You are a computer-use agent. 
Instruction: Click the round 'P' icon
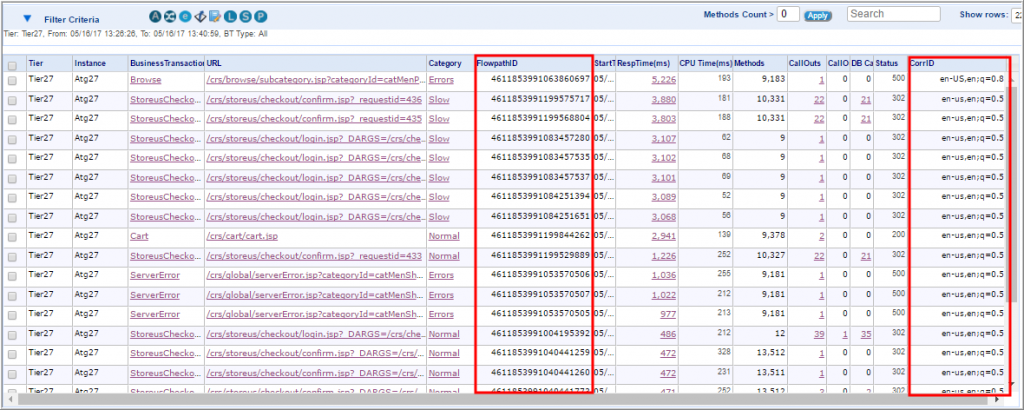pyautogui.click(x=261, y=17)
